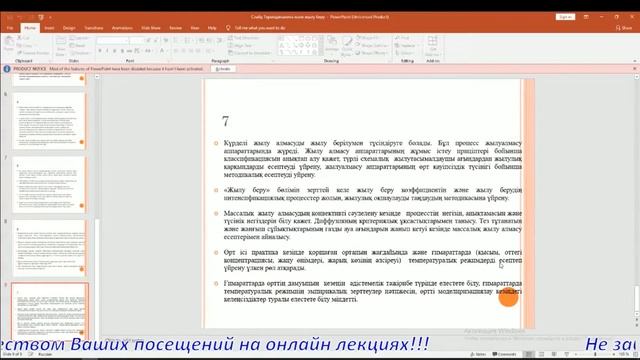Toggle italic formatting

(107, 51)
